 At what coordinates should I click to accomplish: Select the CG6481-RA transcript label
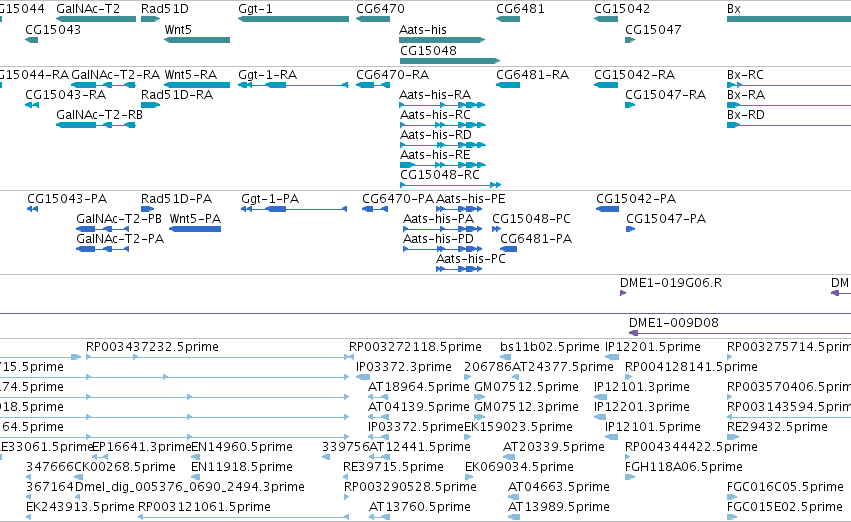point(532,74)
